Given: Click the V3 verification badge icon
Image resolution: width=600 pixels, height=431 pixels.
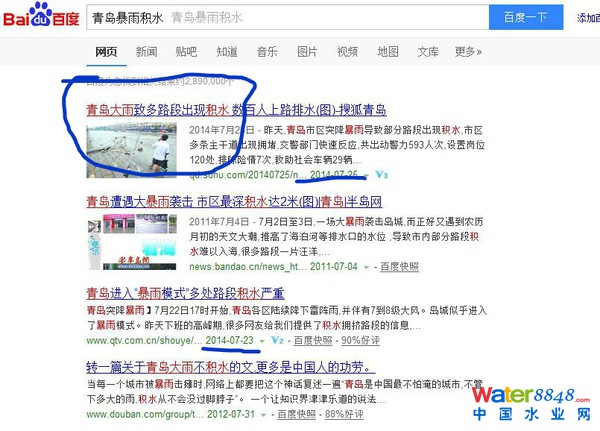Looking at the screenshot, I should pyautogui.click(x=382, y=175).
